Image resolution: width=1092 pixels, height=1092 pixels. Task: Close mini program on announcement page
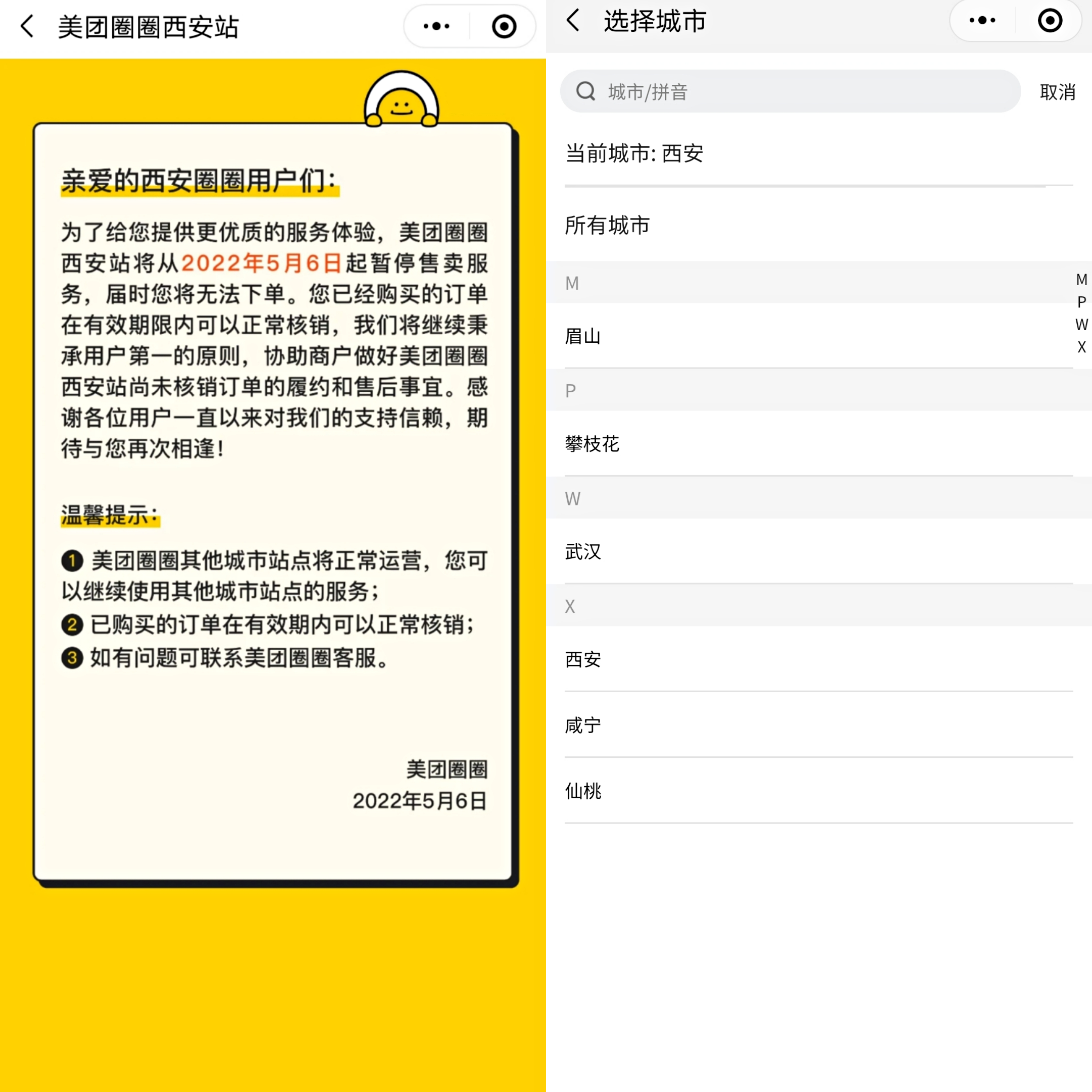pos(504,27)
